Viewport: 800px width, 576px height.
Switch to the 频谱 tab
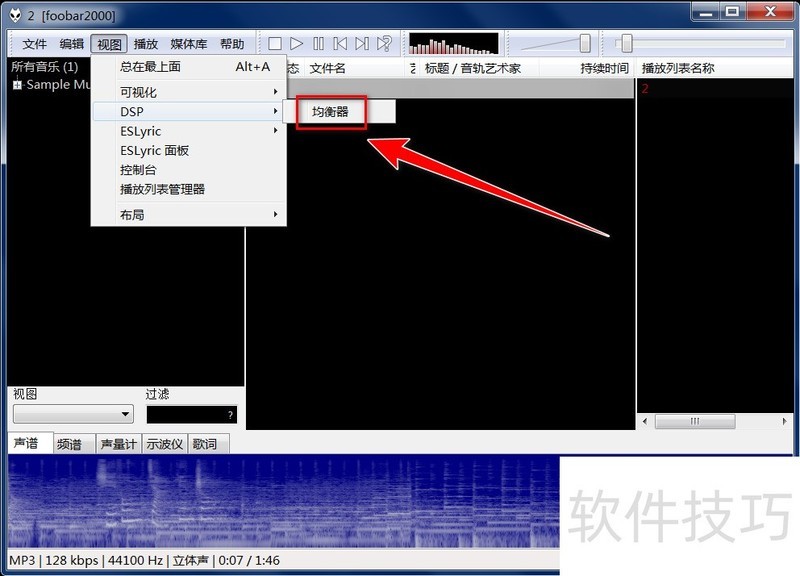pyautogui.click(x=70, y=443)
